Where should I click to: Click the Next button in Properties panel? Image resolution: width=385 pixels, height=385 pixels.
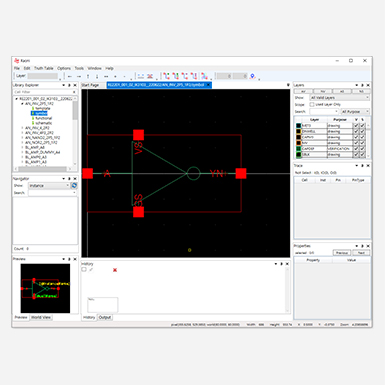tap(361, 253)
